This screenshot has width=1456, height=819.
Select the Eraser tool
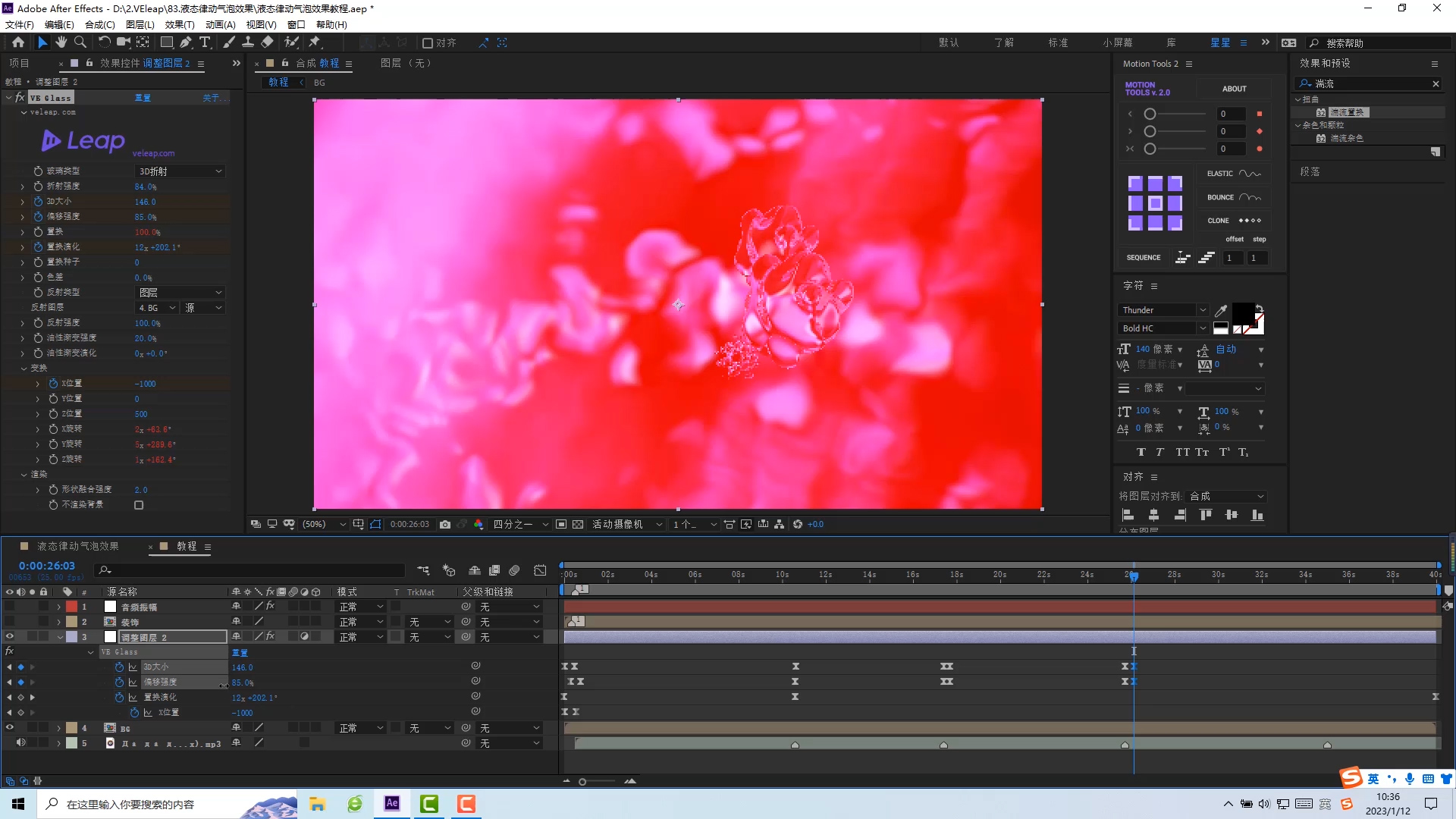point(267,42)
